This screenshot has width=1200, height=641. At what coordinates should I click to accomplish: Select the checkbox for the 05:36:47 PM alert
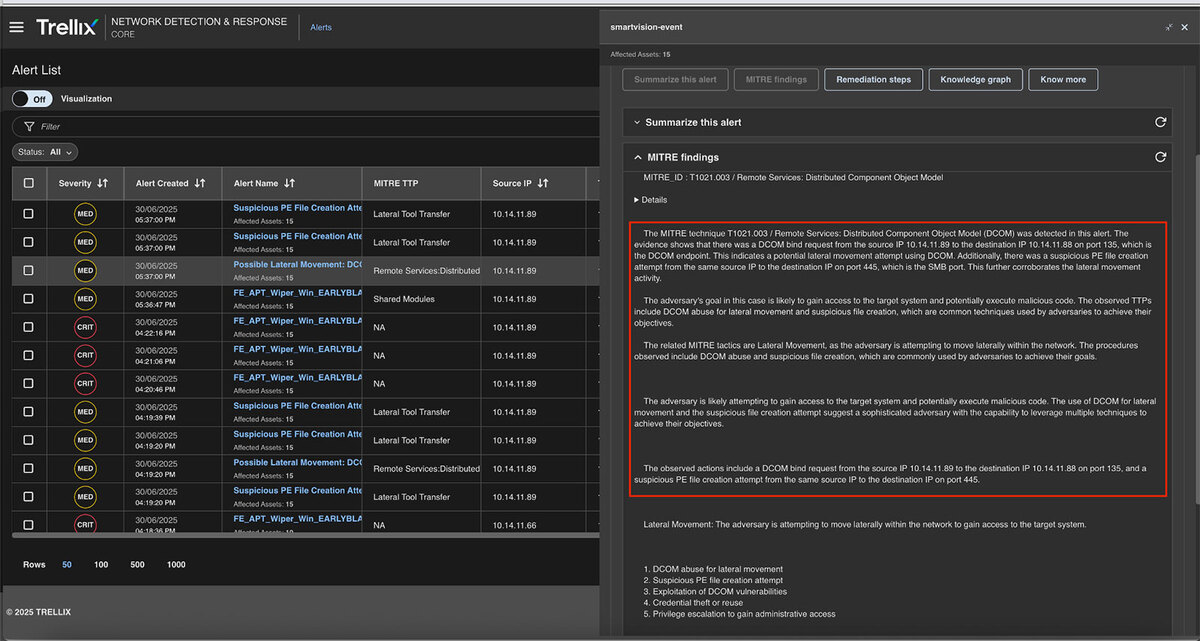point(28,298)
